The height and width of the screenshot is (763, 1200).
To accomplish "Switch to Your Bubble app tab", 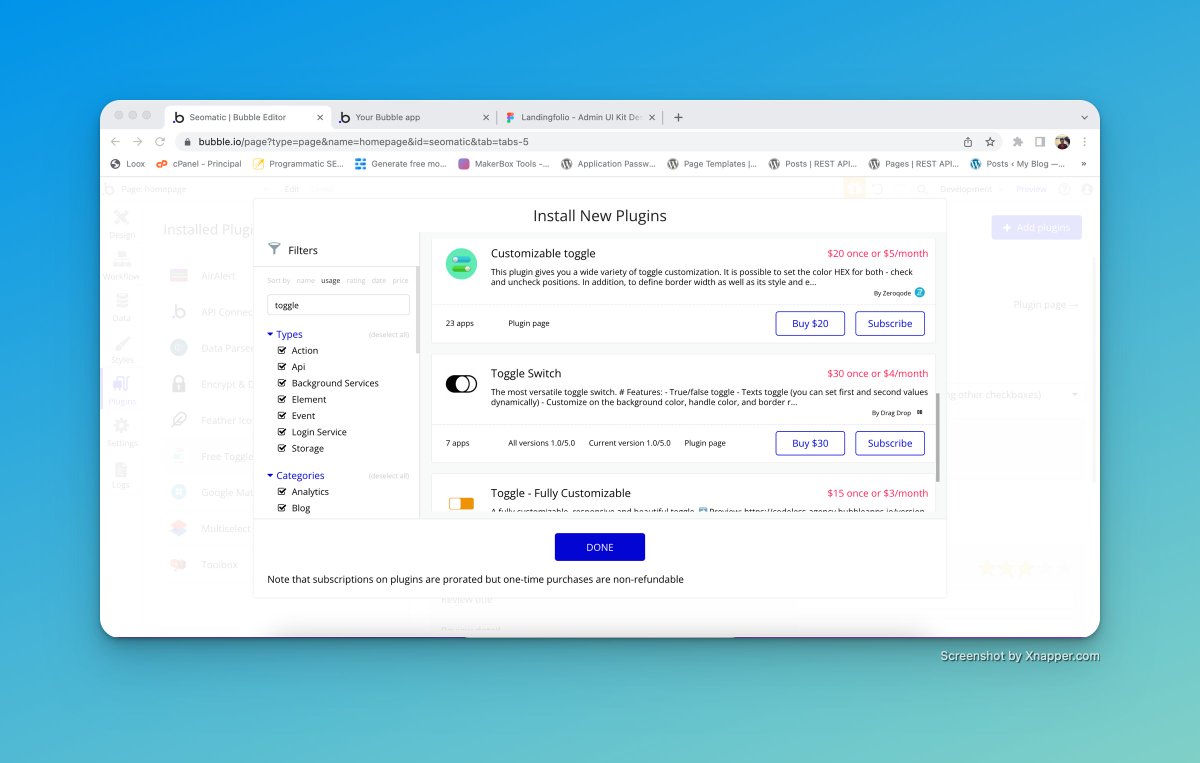I will click(415, 117).
